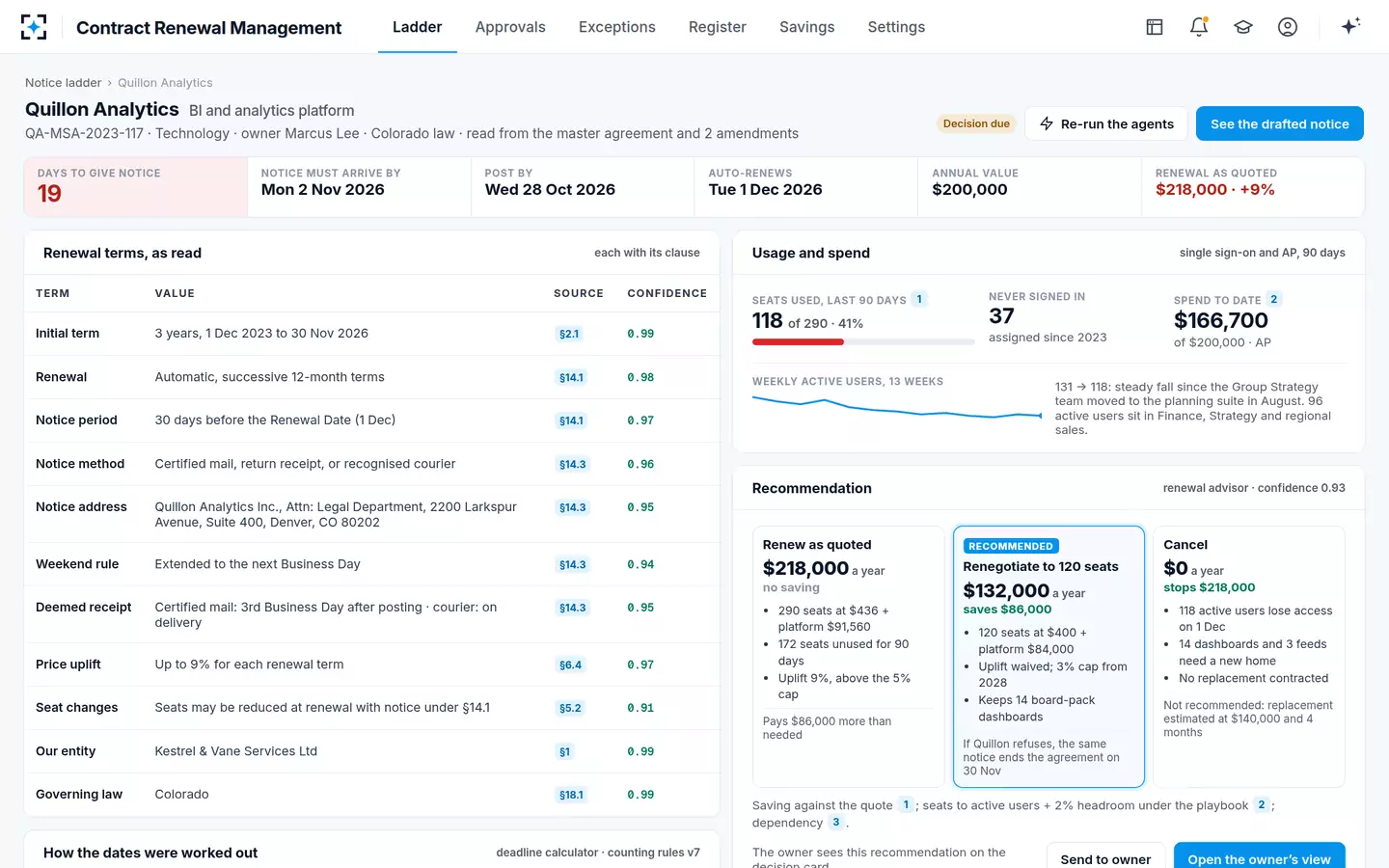
Task: Click 'stops $218,000' in Cancel card
Action: (1209, 587)
